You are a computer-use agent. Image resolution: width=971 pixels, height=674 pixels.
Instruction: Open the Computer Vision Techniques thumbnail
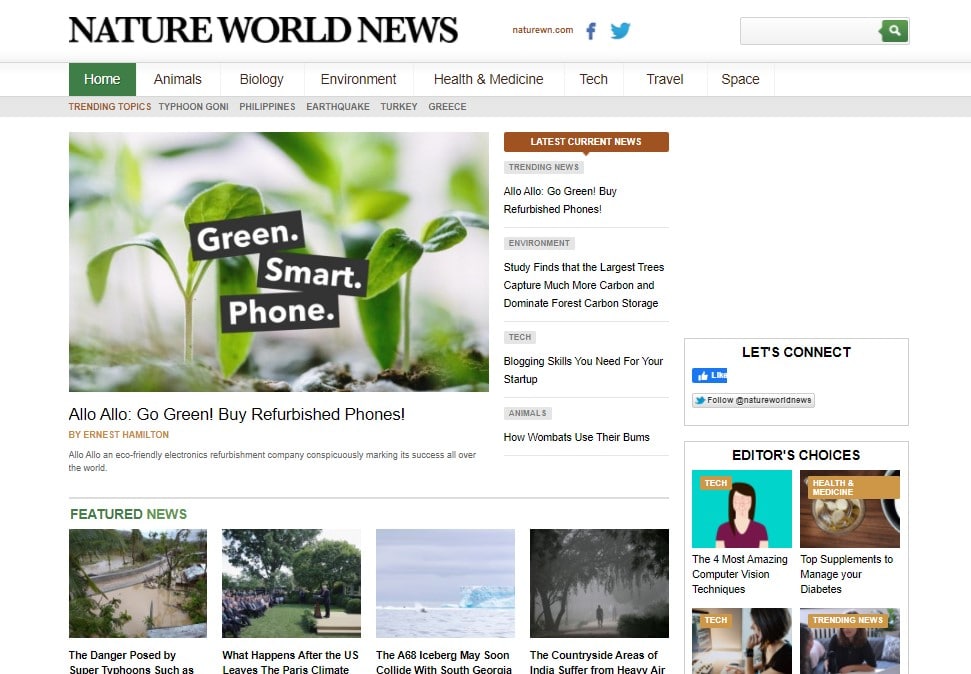pyautogui.click(x=741, y=509)
